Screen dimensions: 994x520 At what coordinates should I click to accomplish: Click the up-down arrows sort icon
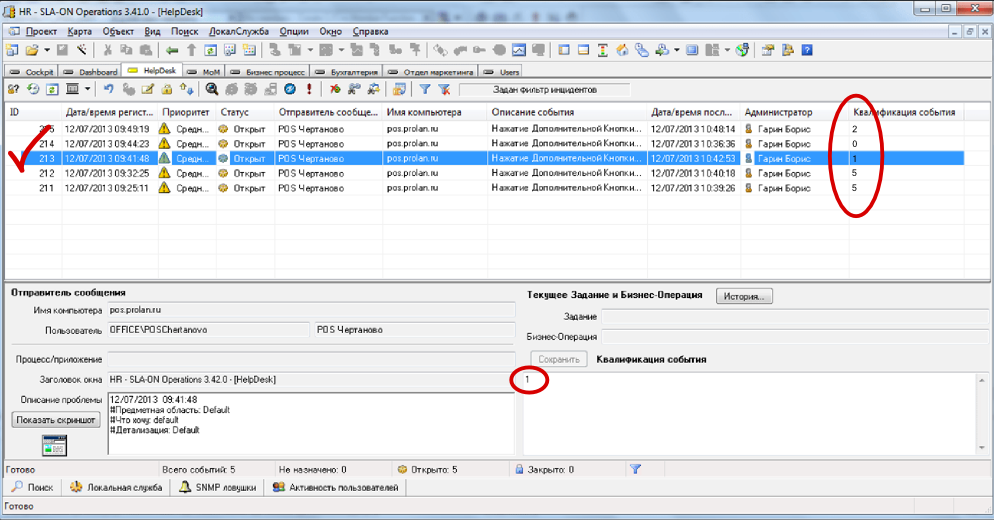tap(186, 89)
